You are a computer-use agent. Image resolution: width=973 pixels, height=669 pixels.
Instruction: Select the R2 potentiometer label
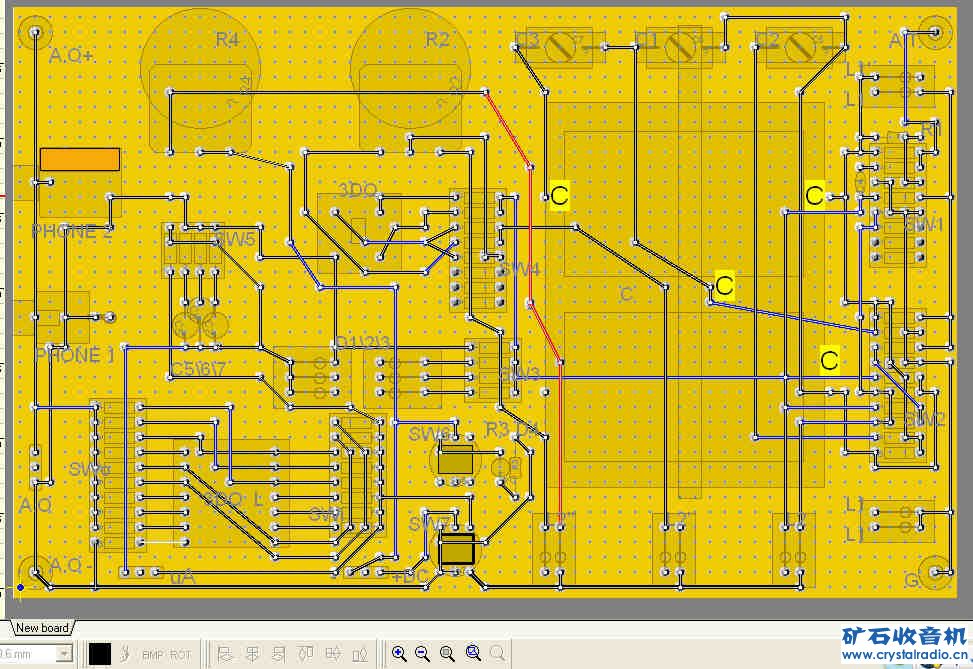pyautogui.click(x=437, y=40)
